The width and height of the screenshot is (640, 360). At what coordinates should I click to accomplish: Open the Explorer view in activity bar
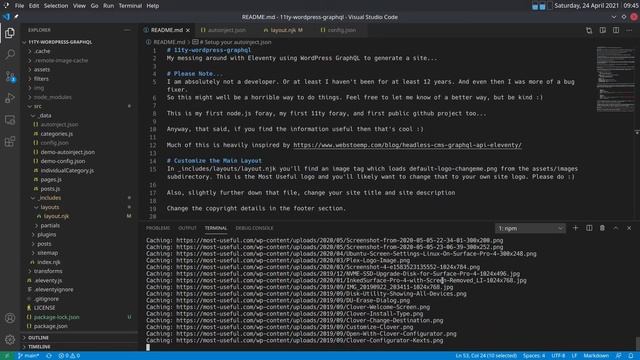tap(10, 33)
